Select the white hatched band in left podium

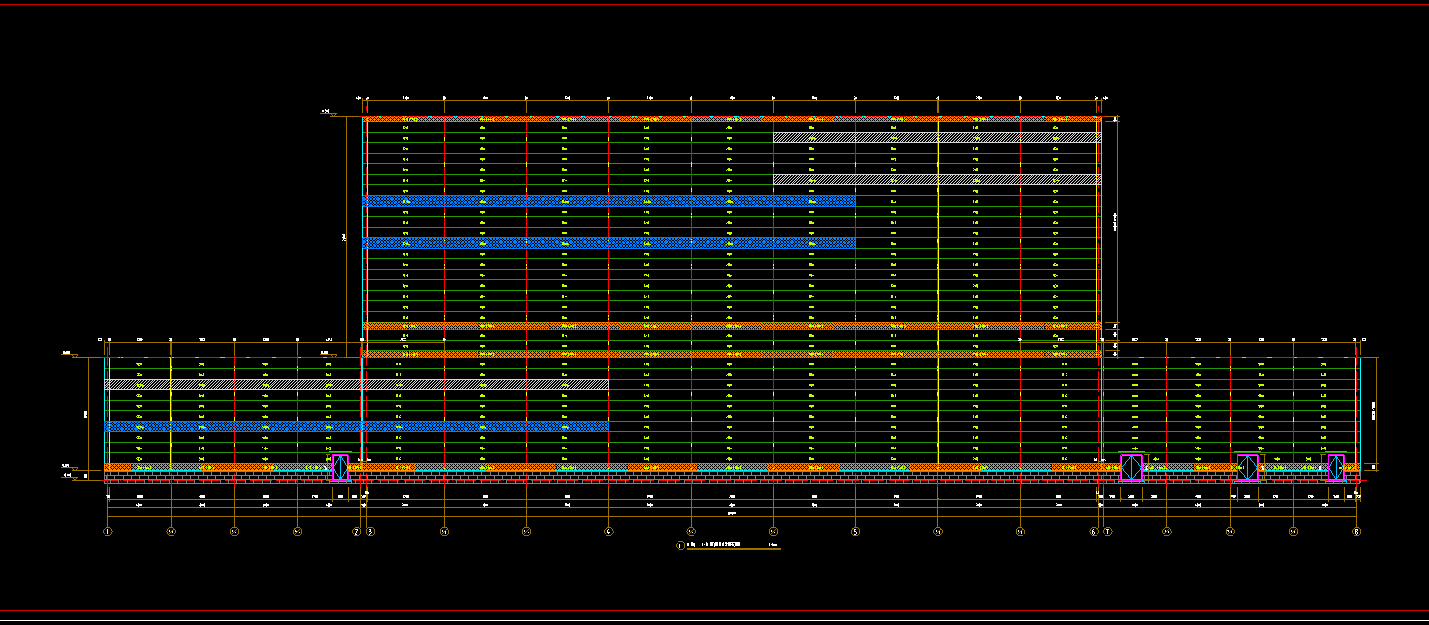click(356, 384)
